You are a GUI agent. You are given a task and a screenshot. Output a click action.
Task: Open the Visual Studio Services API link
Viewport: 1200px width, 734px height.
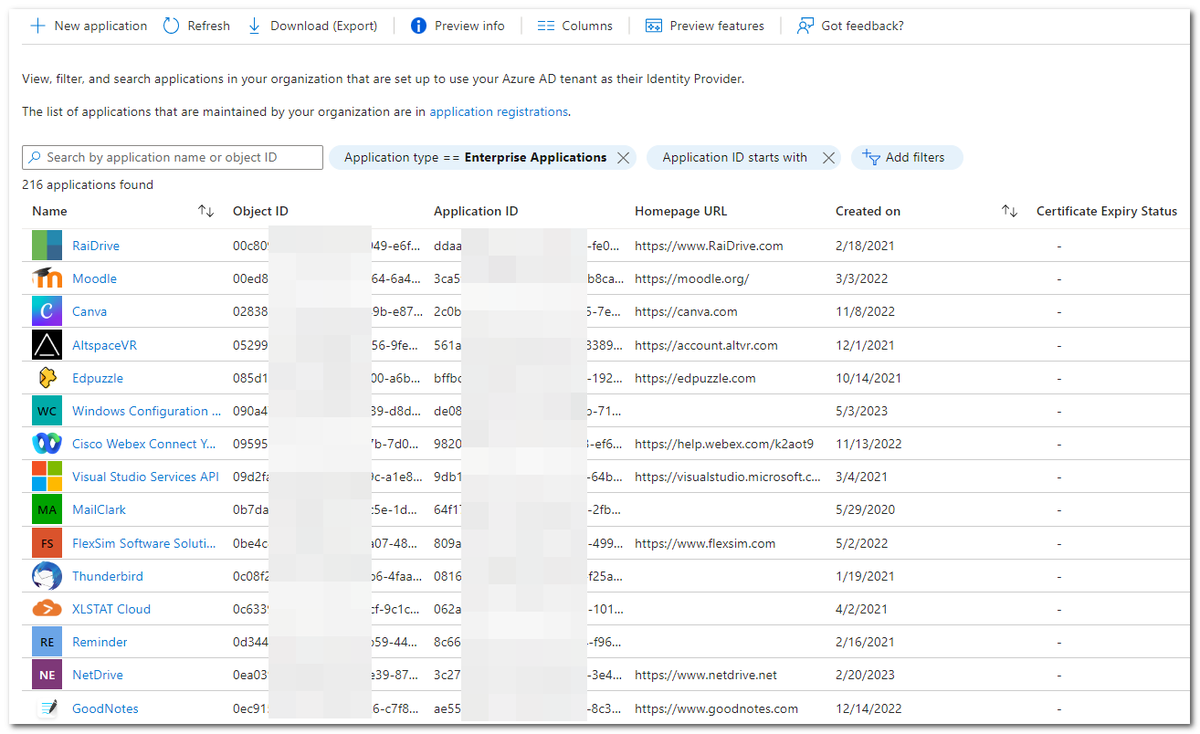coord(145,477)
